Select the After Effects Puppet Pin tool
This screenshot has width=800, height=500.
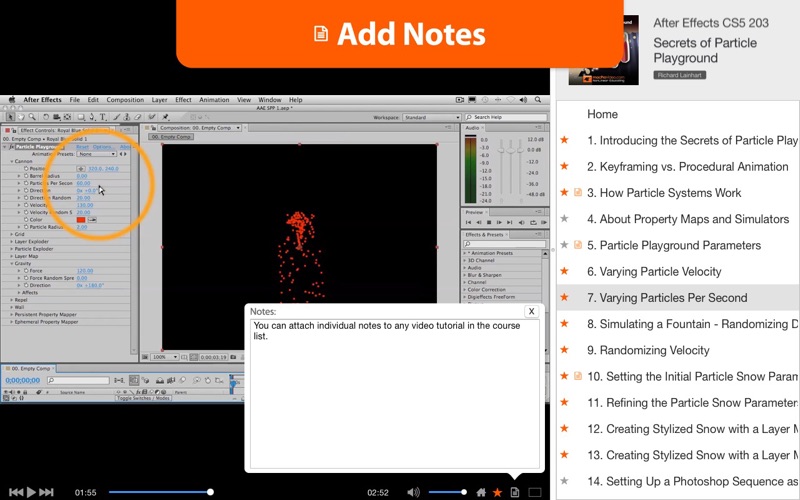coord(165,117)
